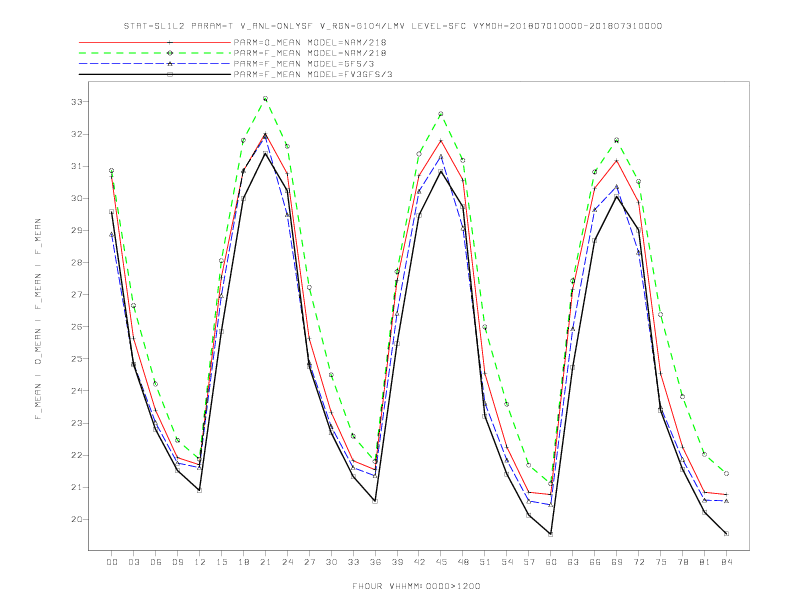This screenshot has height=612, width=792.
Task: Click the black solid legend line sample
Action: [x=155, y=74]
